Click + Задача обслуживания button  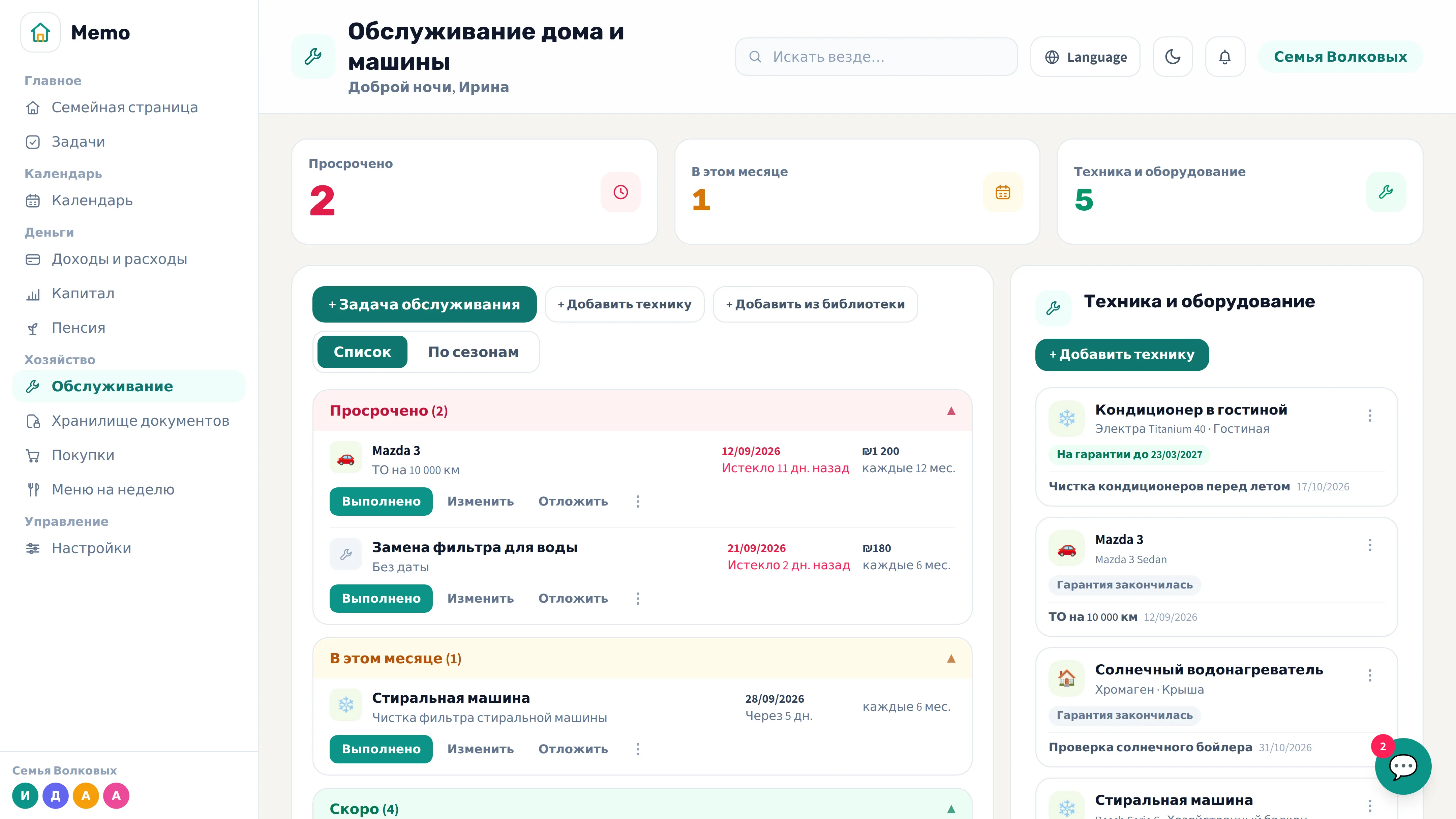pyautogui.click(x=424, y=305)
